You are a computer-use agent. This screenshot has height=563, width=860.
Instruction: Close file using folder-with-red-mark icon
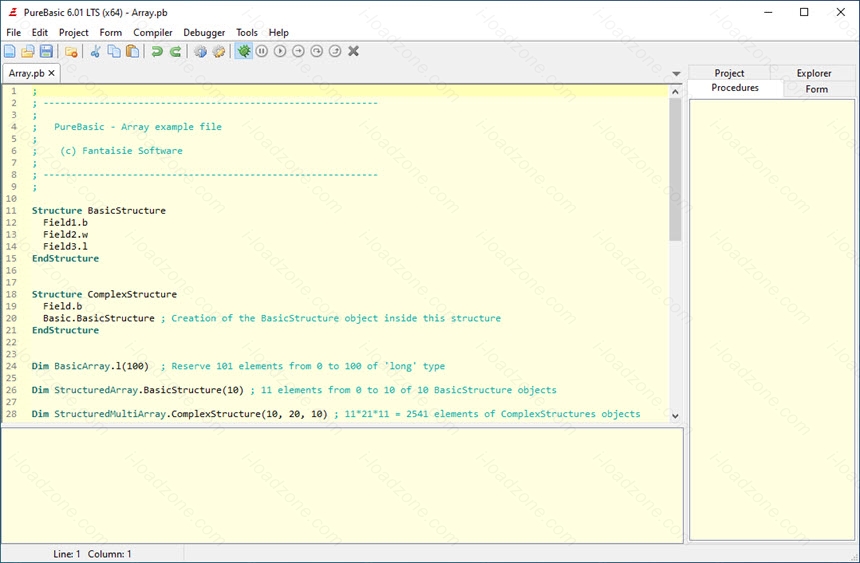[x=71, y=52]
